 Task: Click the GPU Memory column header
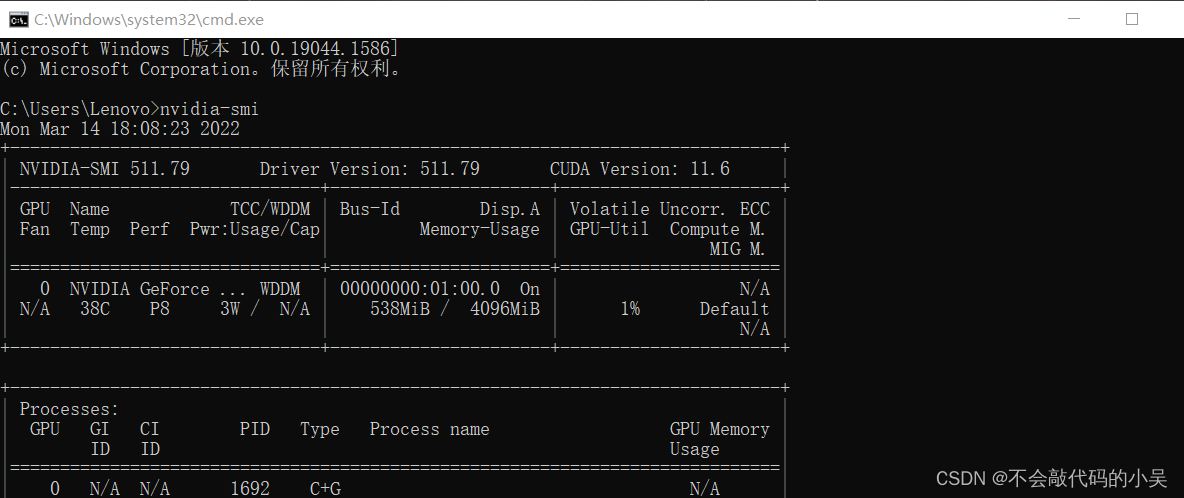pyautogui.click(x=720, y=429)
